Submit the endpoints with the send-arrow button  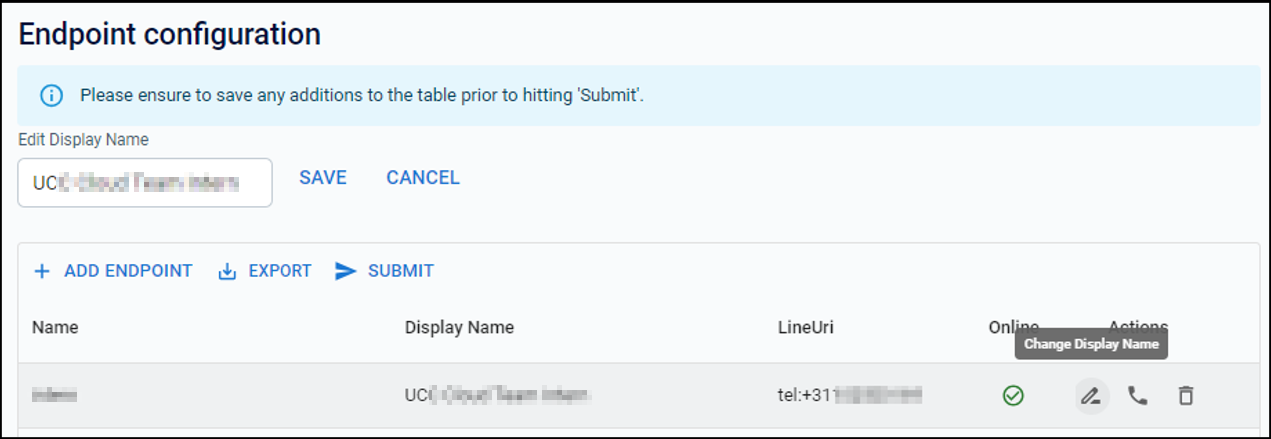coord(384,271)
